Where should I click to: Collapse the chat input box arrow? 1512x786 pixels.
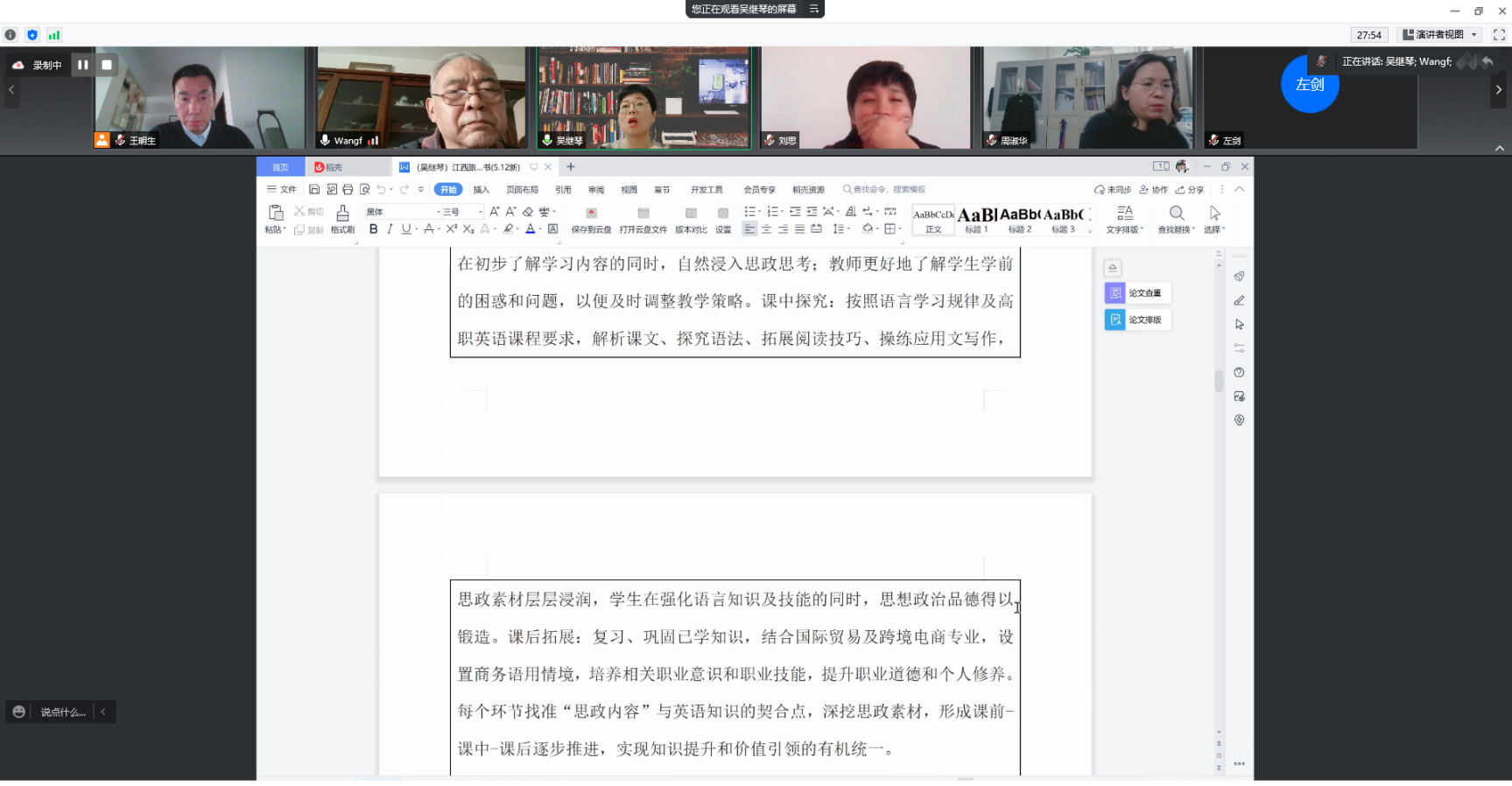click(x=103, y=712)
